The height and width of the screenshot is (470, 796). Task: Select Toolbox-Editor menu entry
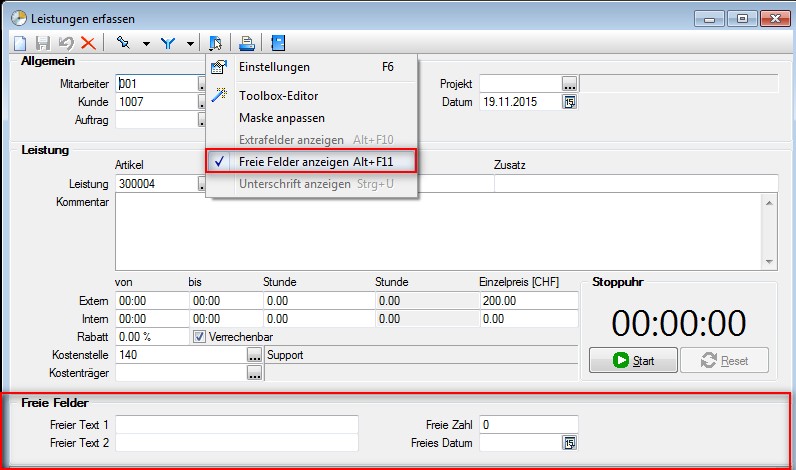click(278, 95)
